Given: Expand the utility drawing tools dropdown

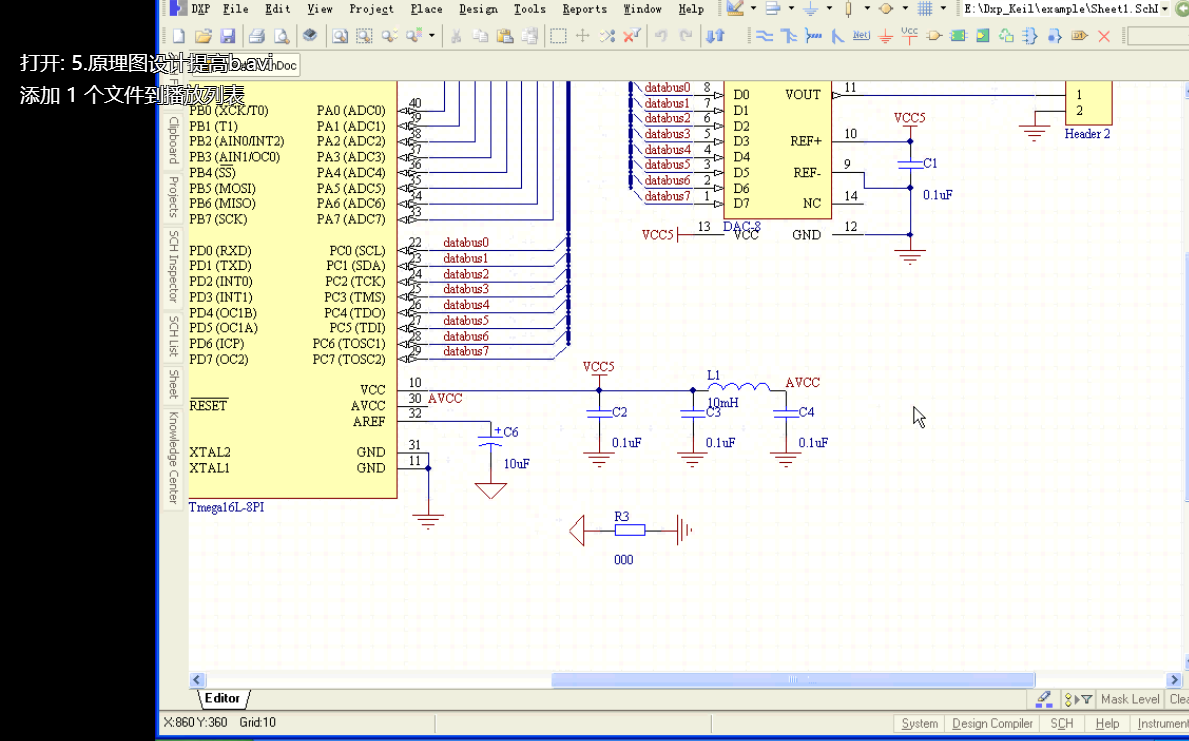Looking at the screenshot, I should tap(754, 8).
